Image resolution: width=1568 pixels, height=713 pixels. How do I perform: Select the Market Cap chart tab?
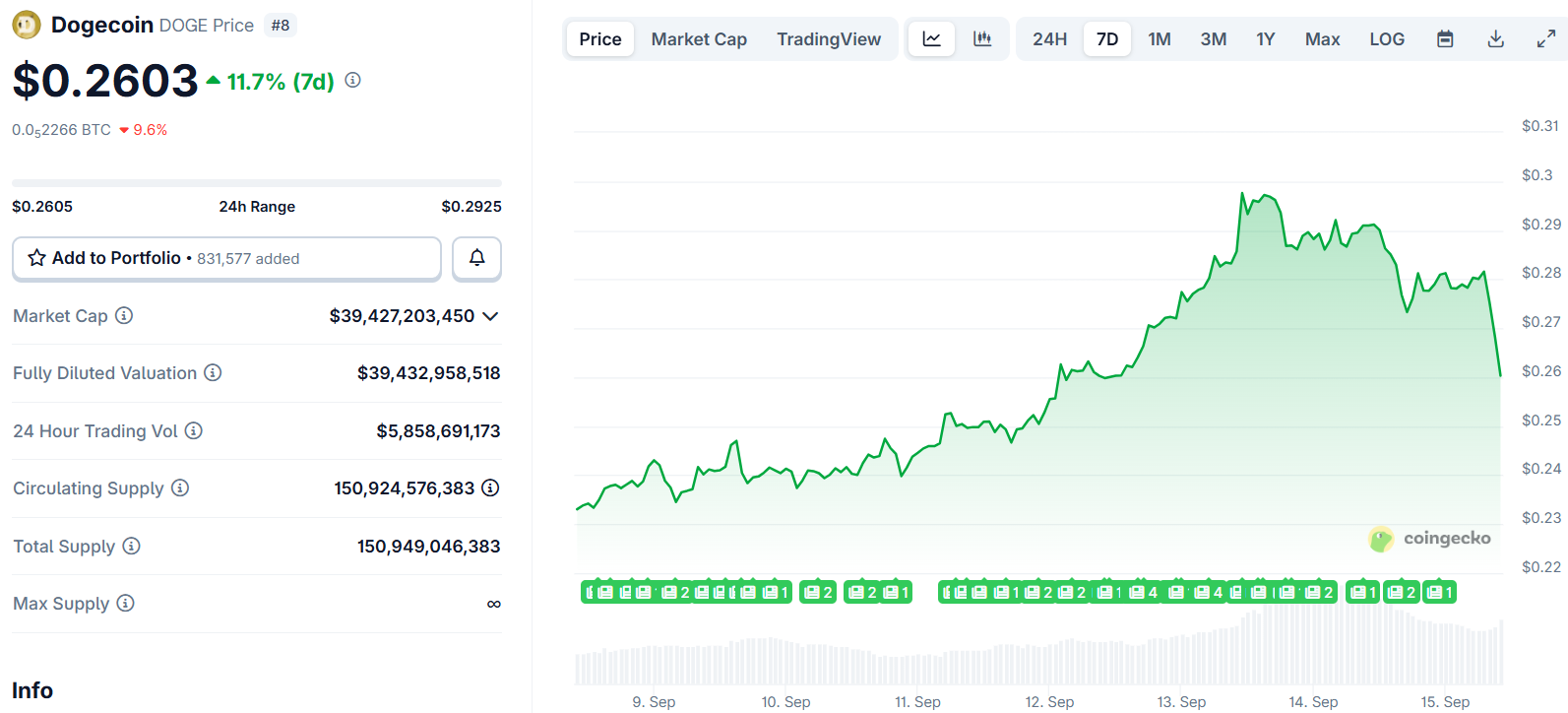point(699,39)
